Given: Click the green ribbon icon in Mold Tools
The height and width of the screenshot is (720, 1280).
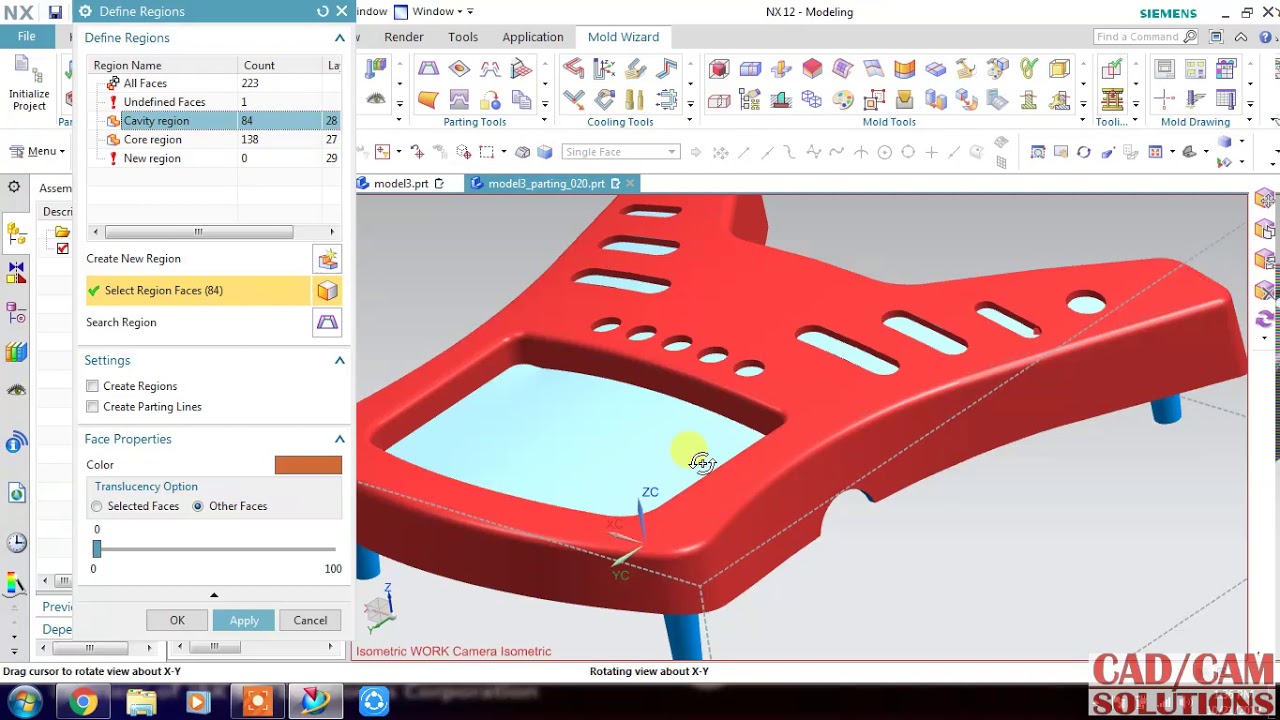Looking at the screenshot, I should click(1028, 69).
